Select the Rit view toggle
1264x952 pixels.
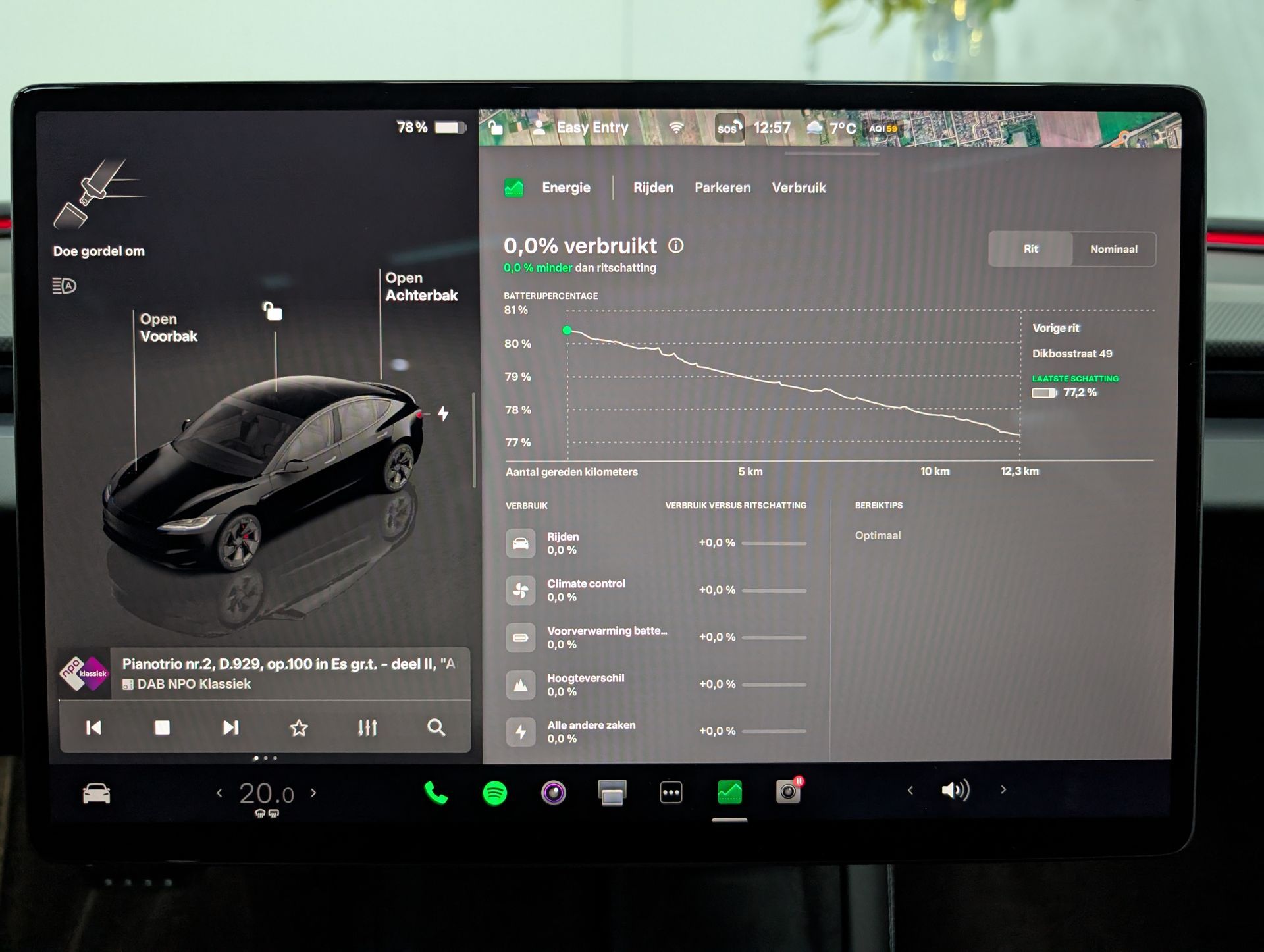1030,250
